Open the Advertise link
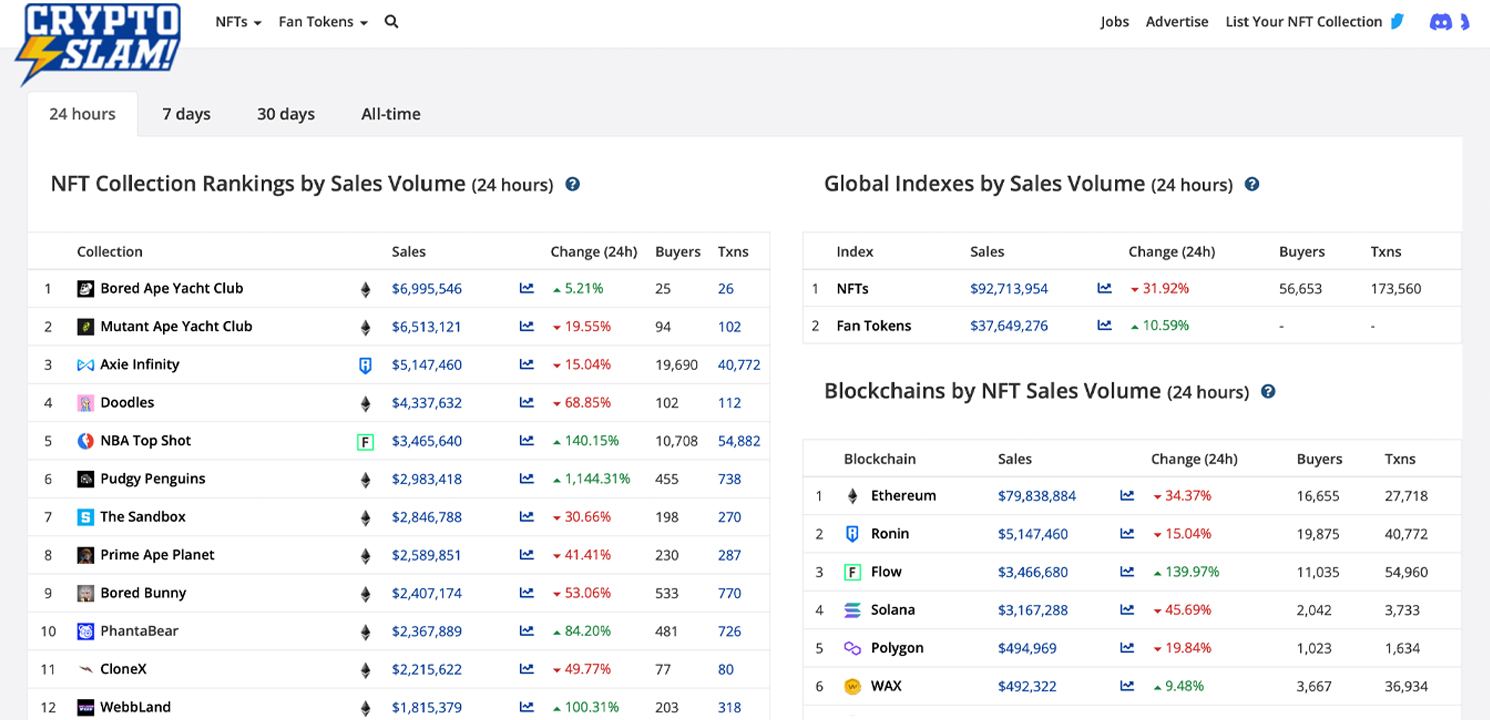 click(x=1177, y=21)
